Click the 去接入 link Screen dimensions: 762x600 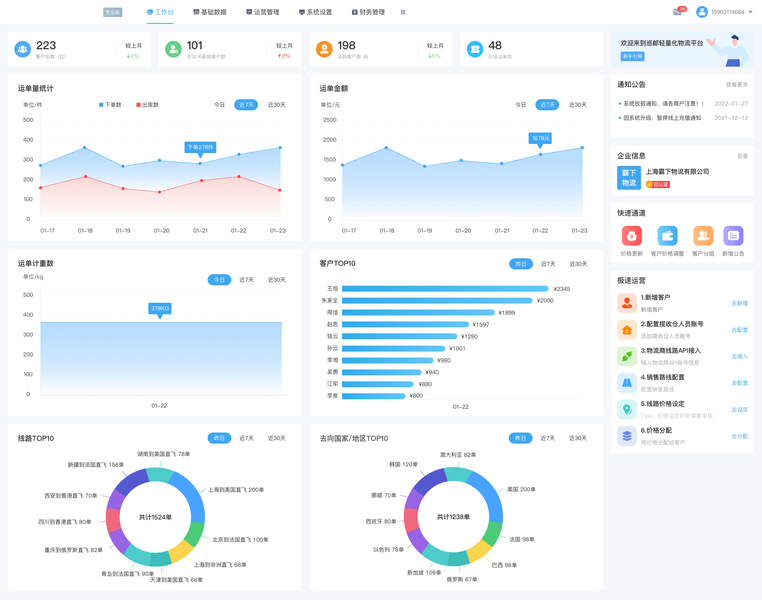tap(740, 357)
